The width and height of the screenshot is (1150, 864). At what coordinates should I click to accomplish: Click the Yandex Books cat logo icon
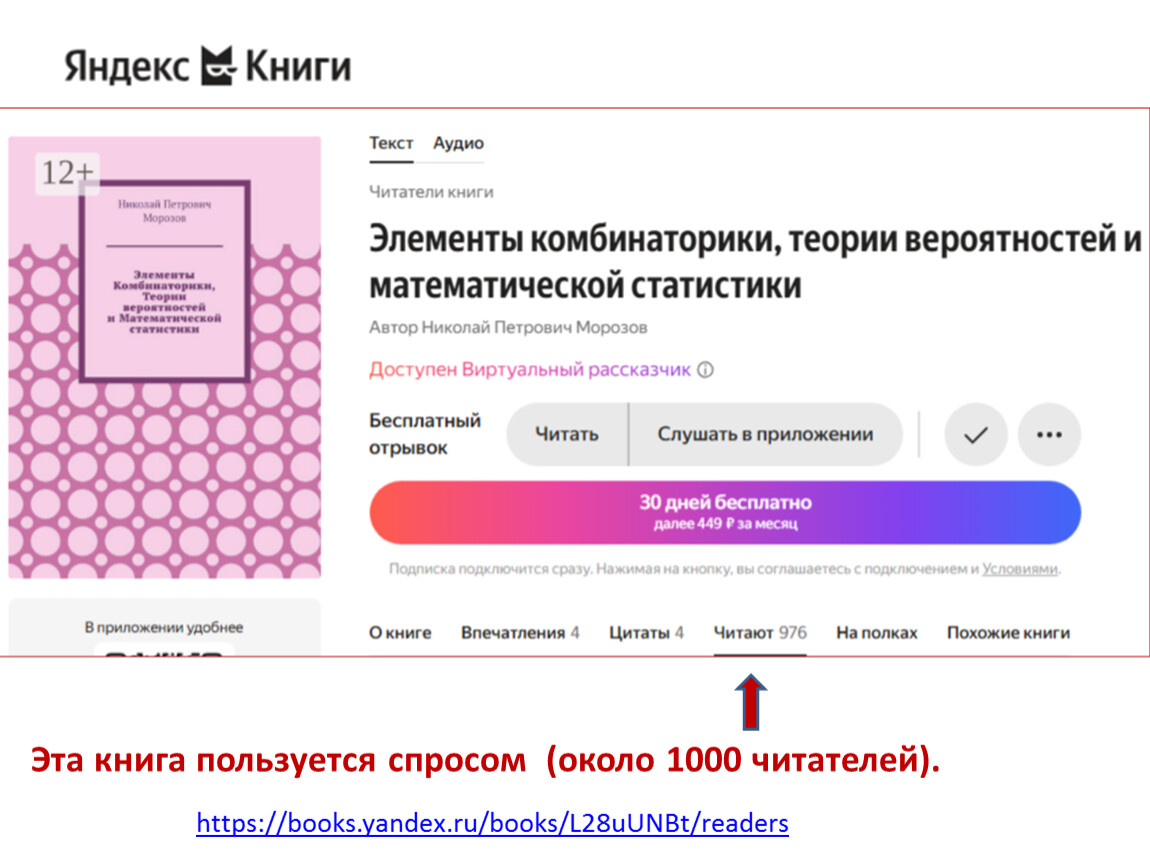click(219, 66)
